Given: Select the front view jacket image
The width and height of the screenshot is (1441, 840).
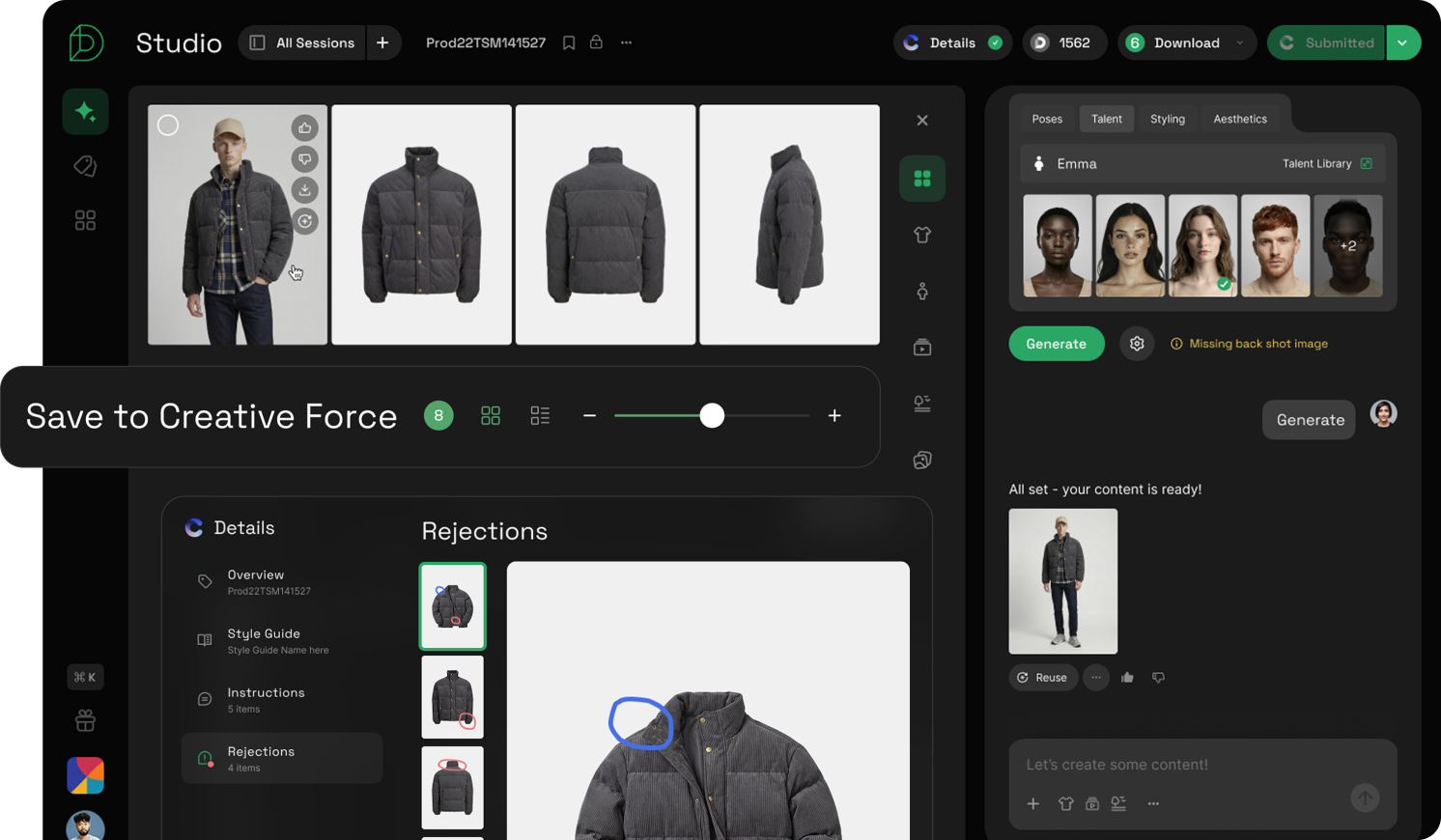Looking at the screenshot, I should [x=422, y=225].
